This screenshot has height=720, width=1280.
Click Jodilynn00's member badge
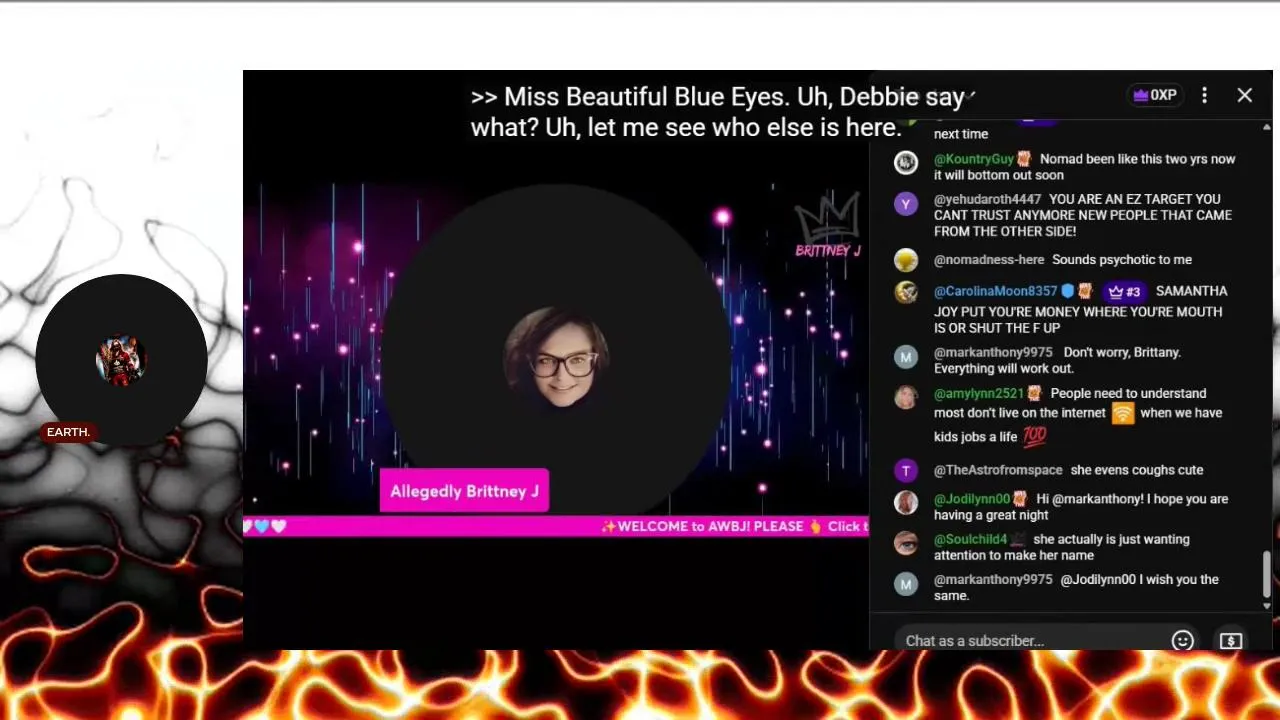pos(1020,498)
